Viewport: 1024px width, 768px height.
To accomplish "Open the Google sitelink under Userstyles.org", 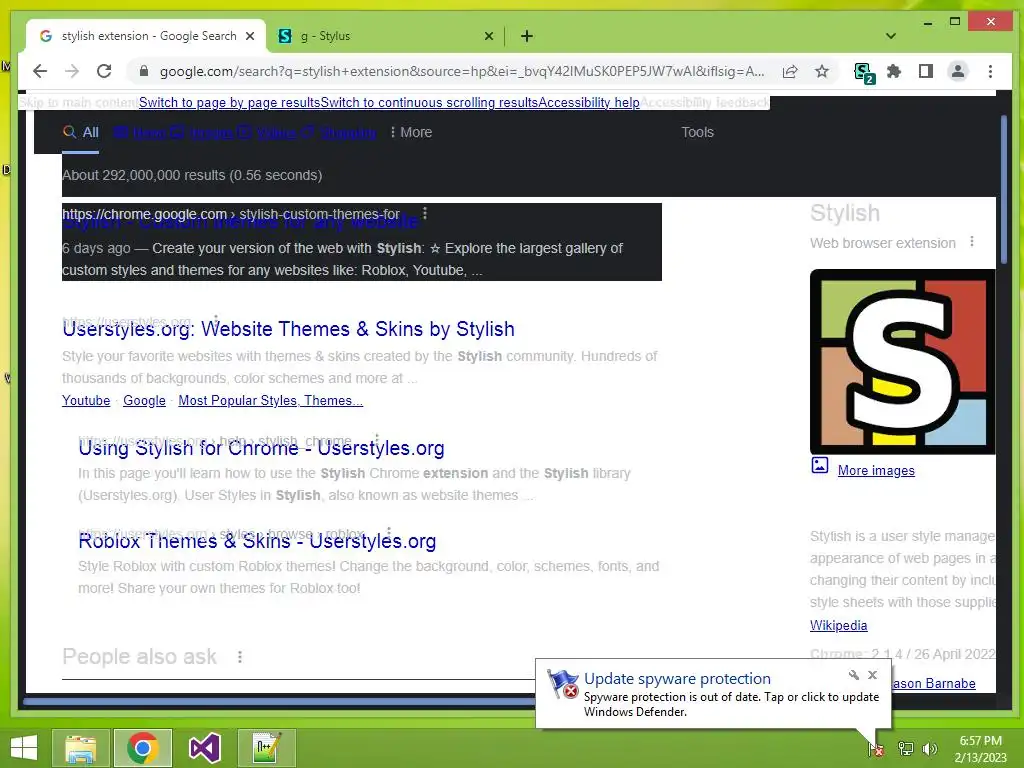I will [x=144, y=401].
